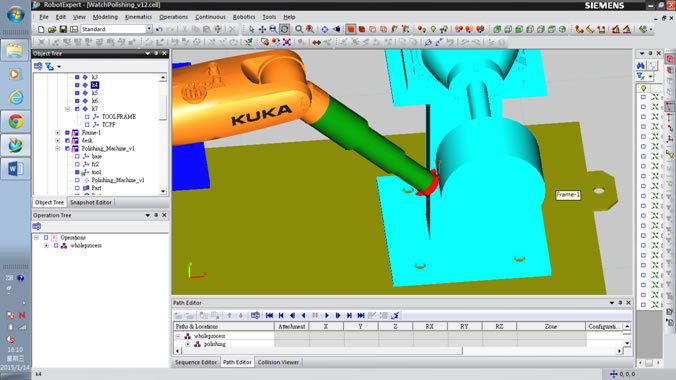This screenshot has height=380, width=676.
Task: Expand polishing row in Path Editor
Action: coord(188,344)
